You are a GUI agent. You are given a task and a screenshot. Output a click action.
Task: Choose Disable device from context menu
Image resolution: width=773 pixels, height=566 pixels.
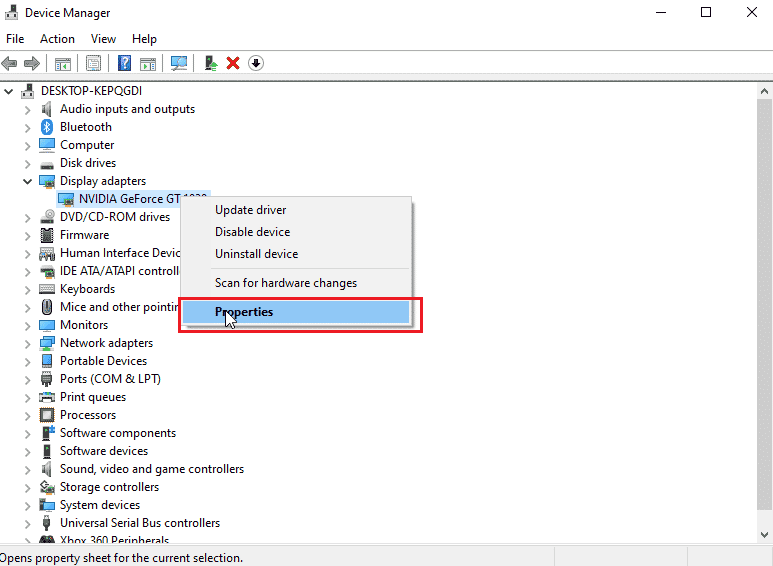pyautogui.click(x=296, y=232)
